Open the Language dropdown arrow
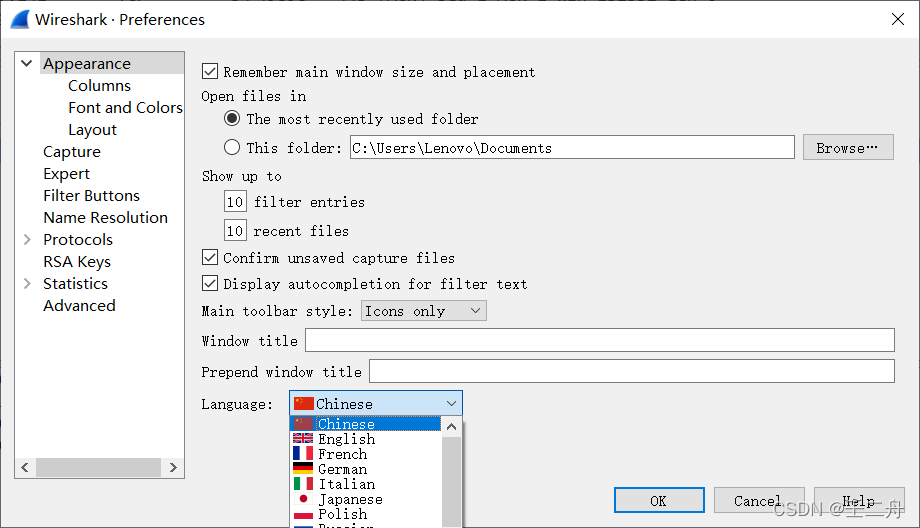The image size is (920, 528). point(451,404)
